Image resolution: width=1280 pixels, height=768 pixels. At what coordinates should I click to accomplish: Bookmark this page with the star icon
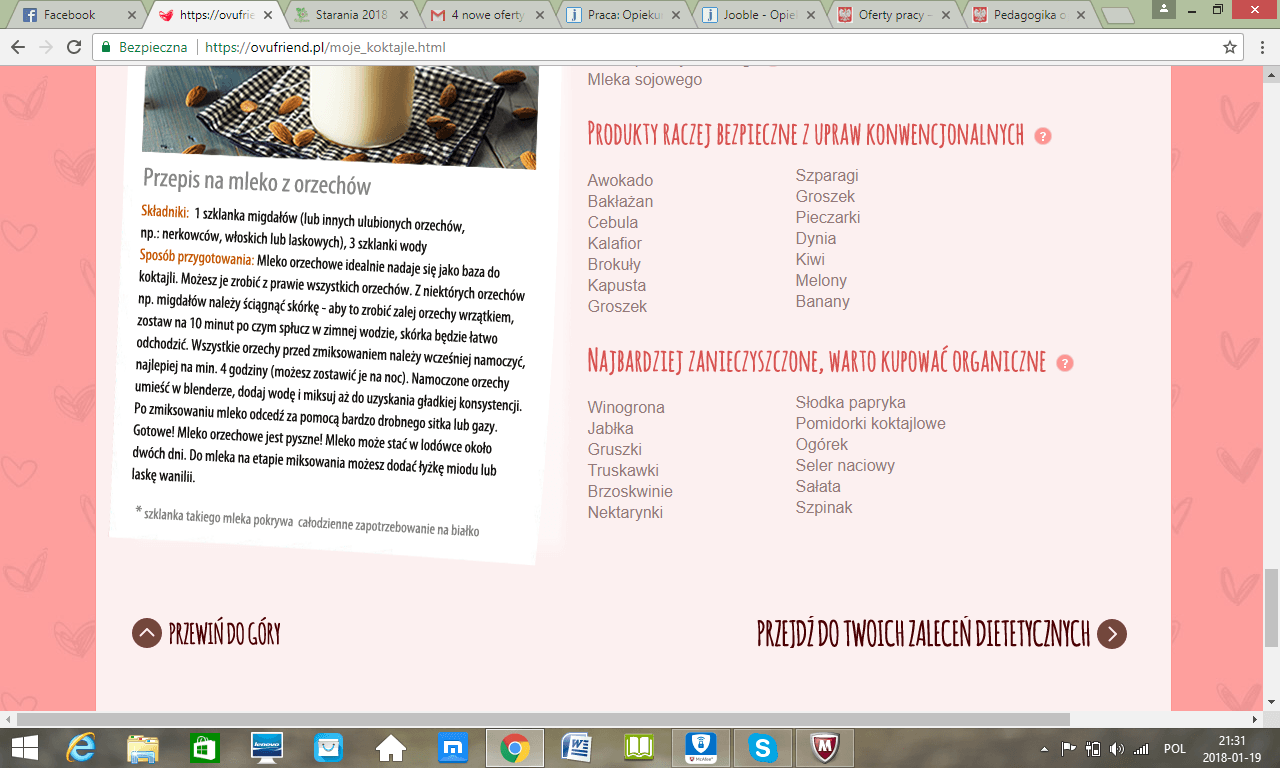[x=1230, y=47]
